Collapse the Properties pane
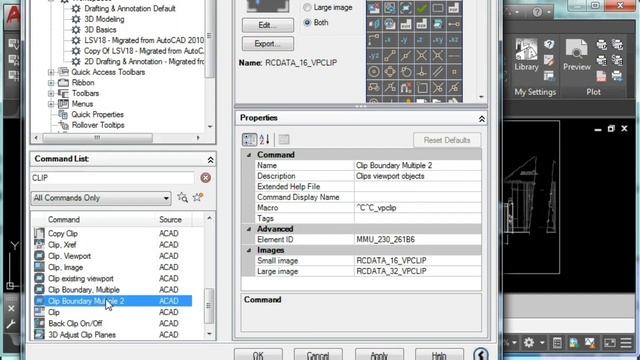This screenshot has height=360, width=640. 482,119
